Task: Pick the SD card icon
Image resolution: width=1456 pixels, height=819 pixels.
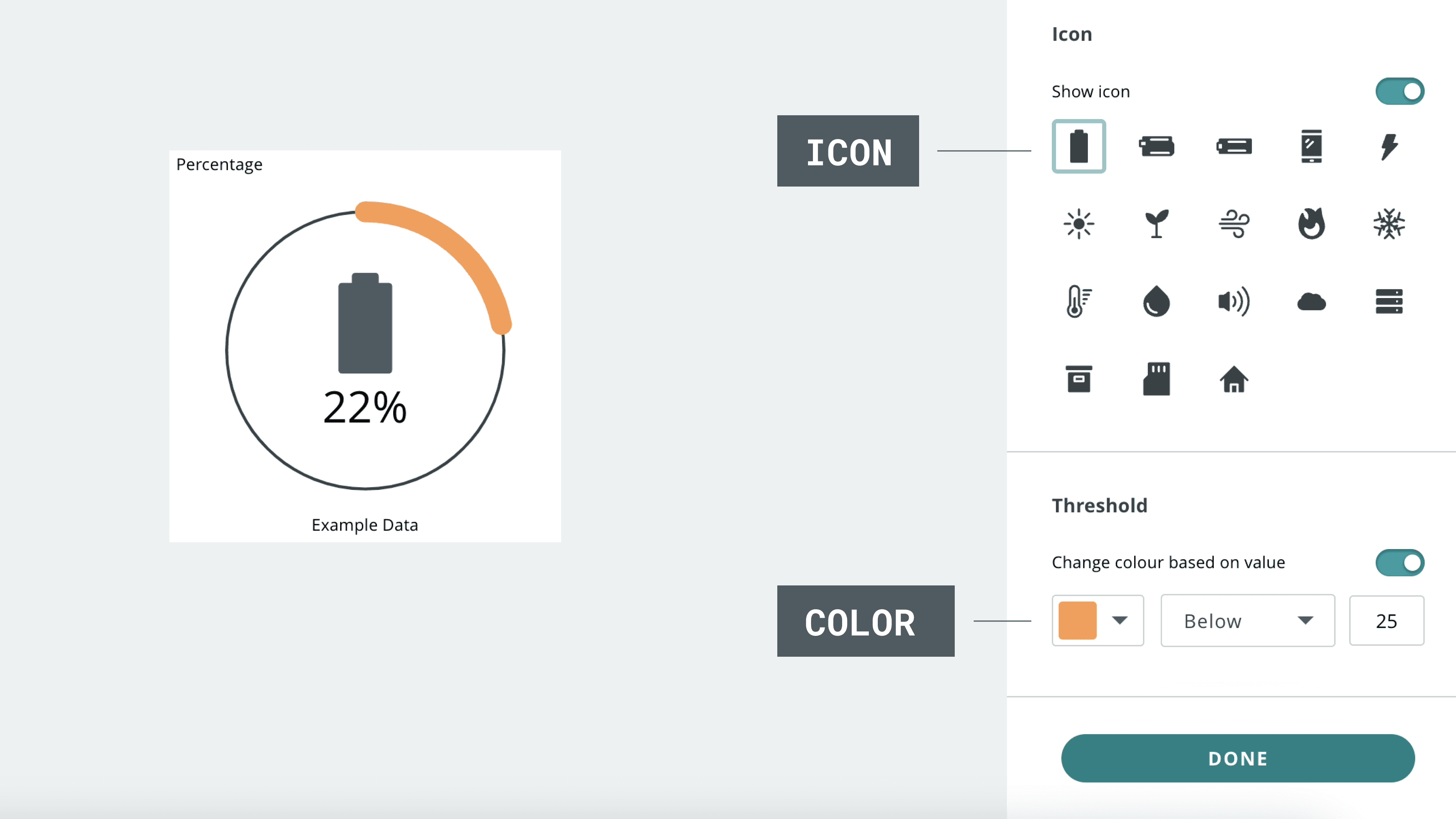Action: click(1156, 379)
